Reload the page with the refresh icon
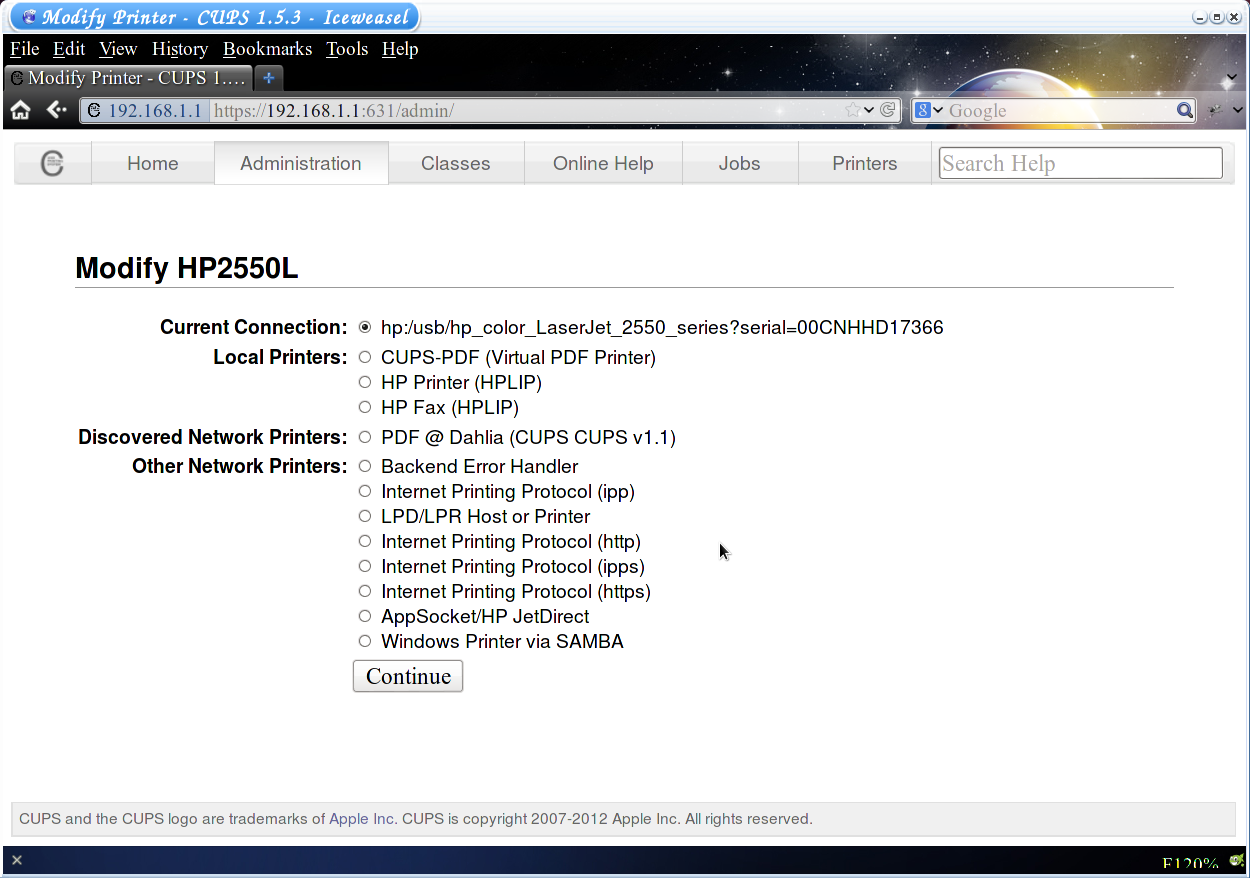 point(887,110)
